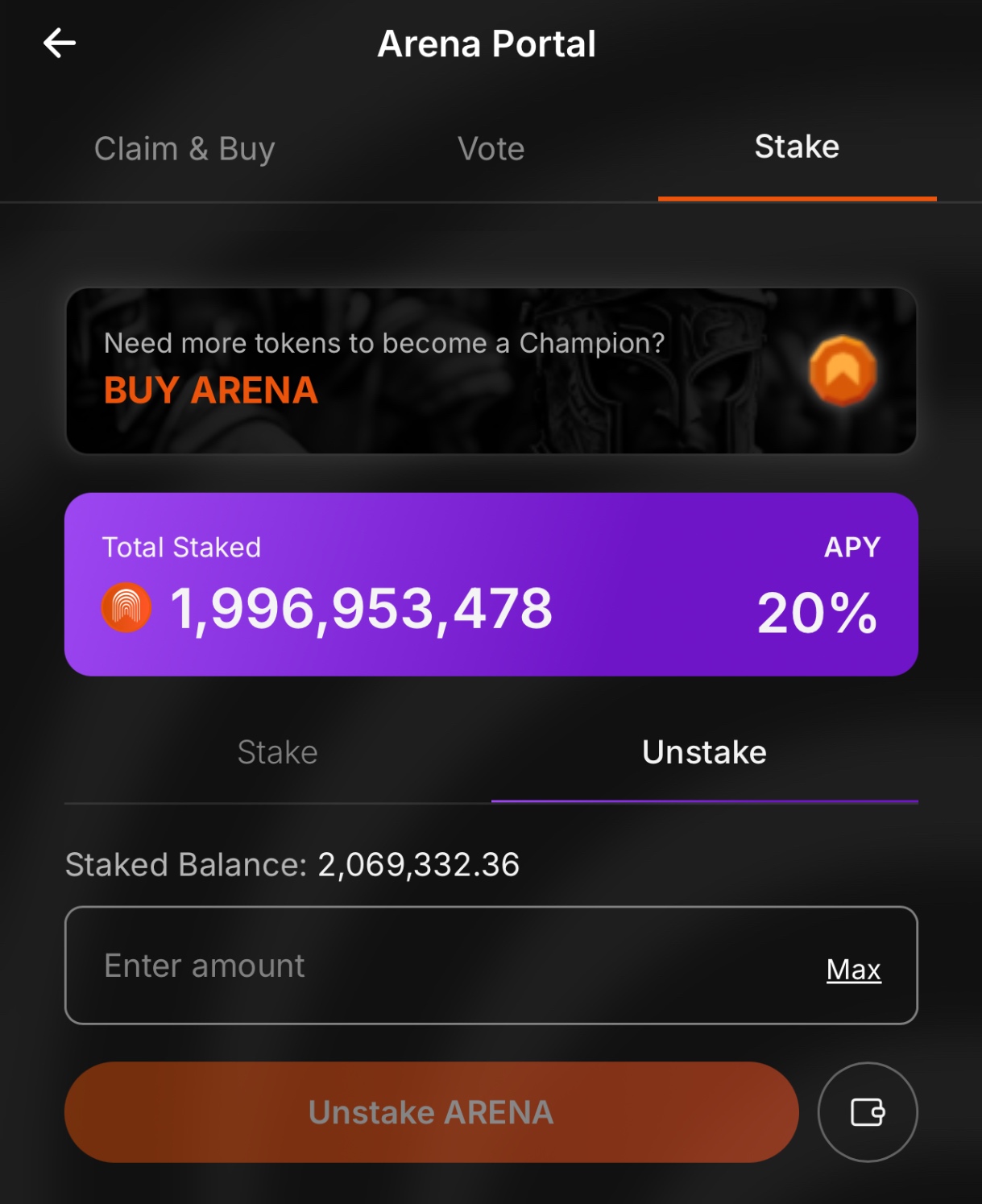Open the Vote tab

click(491, 149)
